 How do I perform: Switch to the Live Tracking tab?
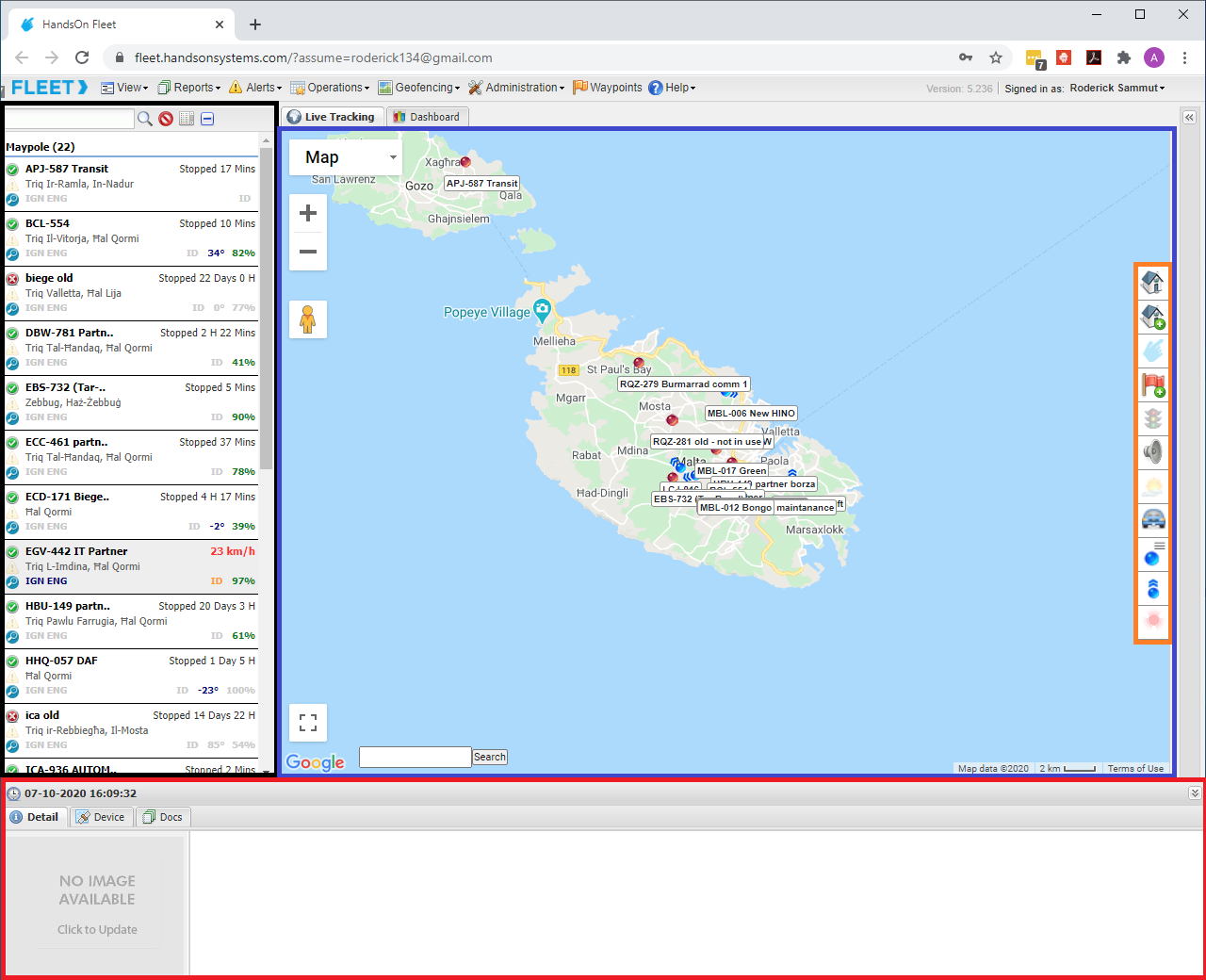point(332,117)
